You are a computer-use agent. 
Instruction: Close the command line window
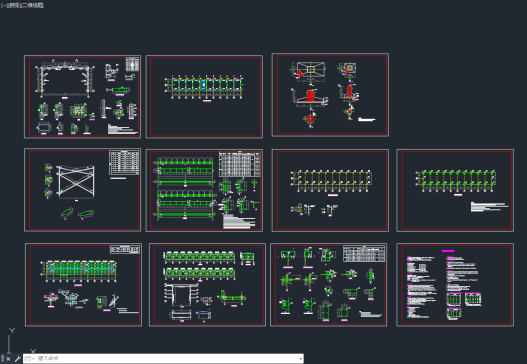(8, 359)
